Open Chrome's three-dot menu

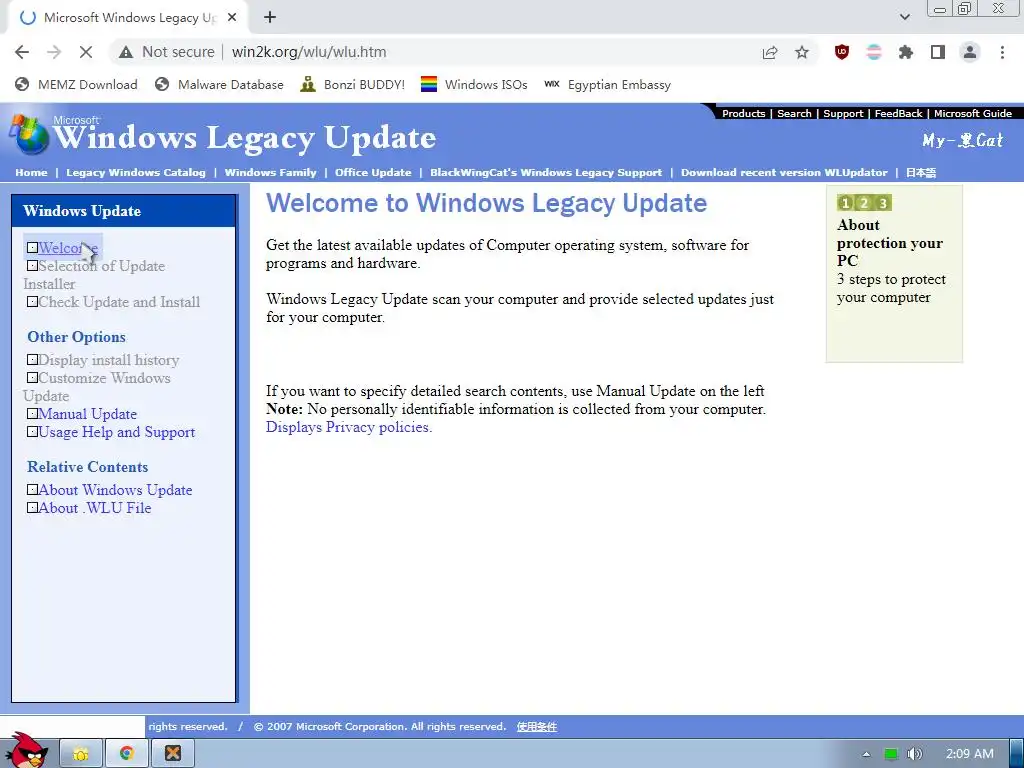[1002, 52]
